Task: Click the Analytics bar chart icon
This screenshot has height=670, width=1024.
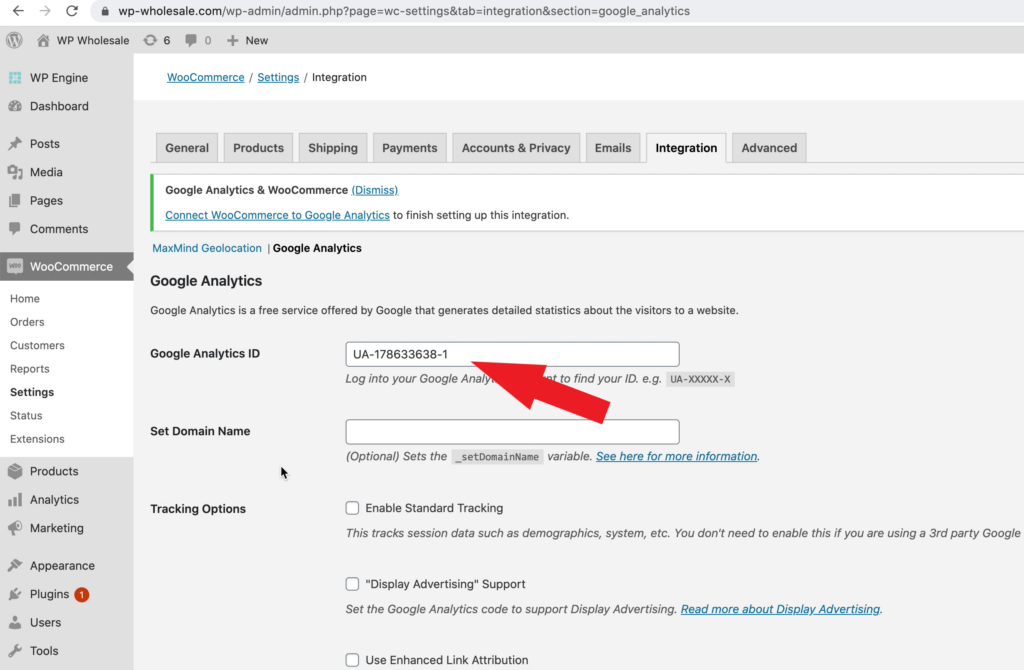Action: pos(15,500)
